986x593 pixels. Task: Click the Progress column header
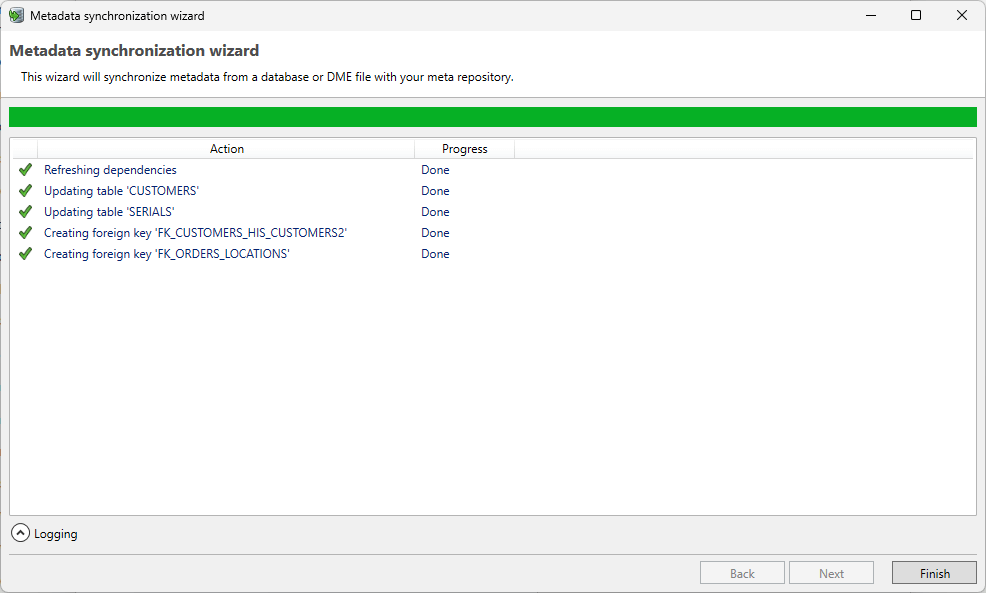click(x=463, y=148)
